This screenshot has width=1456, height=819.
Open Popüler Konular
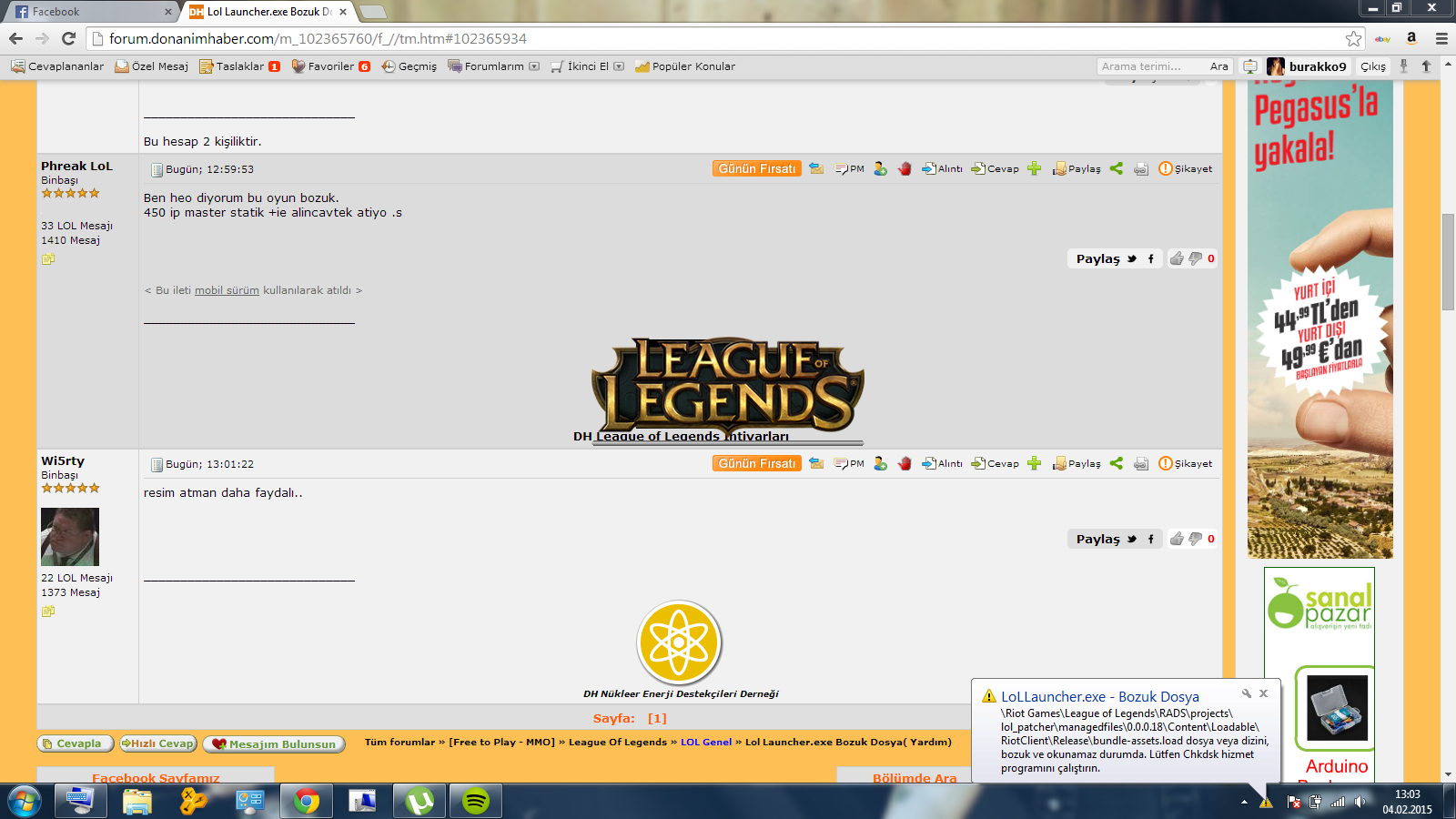[x=685, y=66]
